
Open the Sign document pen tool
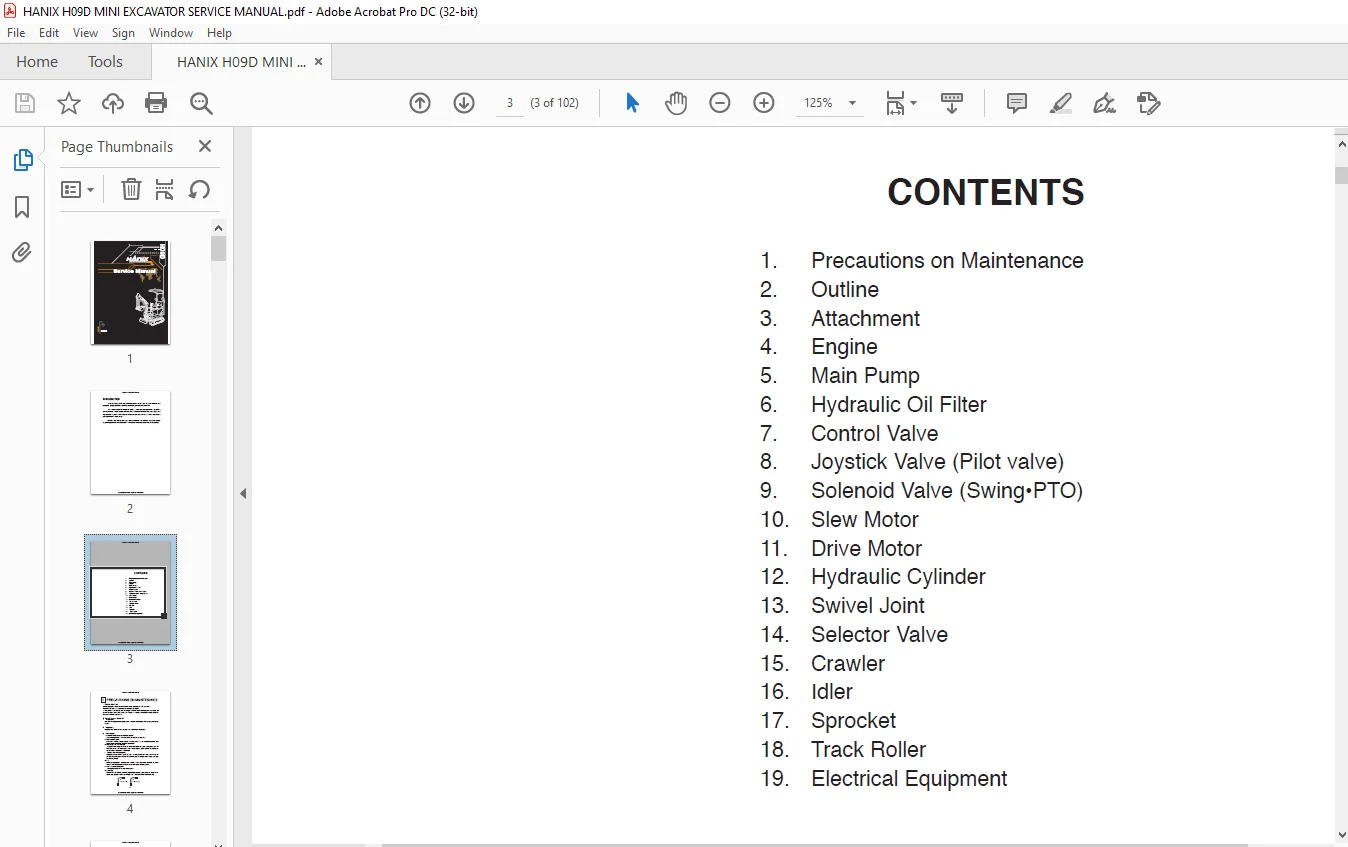pyautogui.click(x=1105, y=103)
